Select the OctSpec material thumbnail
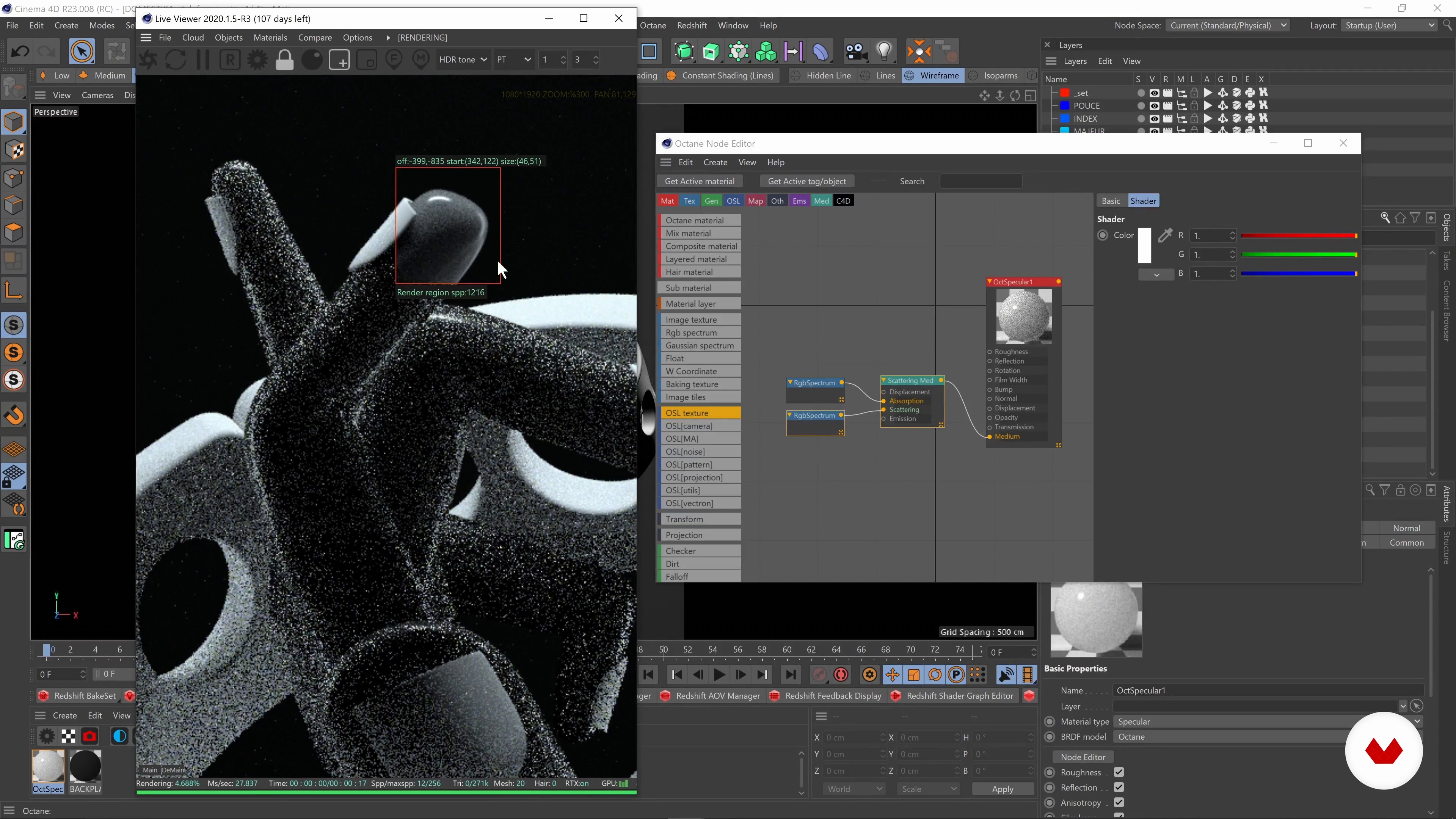Screen dimensions: 1456x819 (x=48, y=767)
